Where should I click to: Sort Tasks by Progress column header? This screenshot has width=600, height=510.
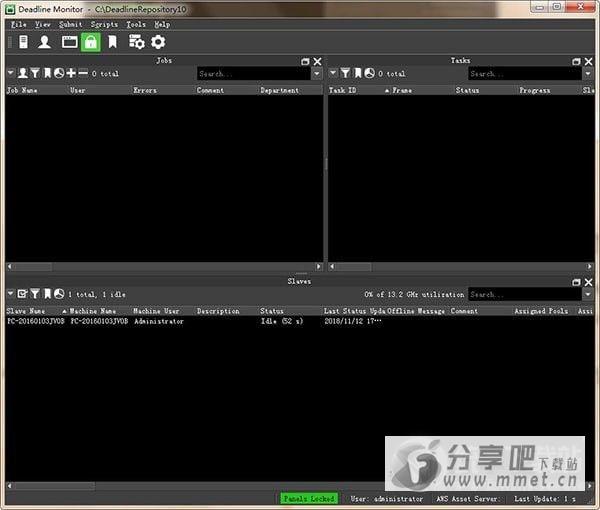(535, 90)
